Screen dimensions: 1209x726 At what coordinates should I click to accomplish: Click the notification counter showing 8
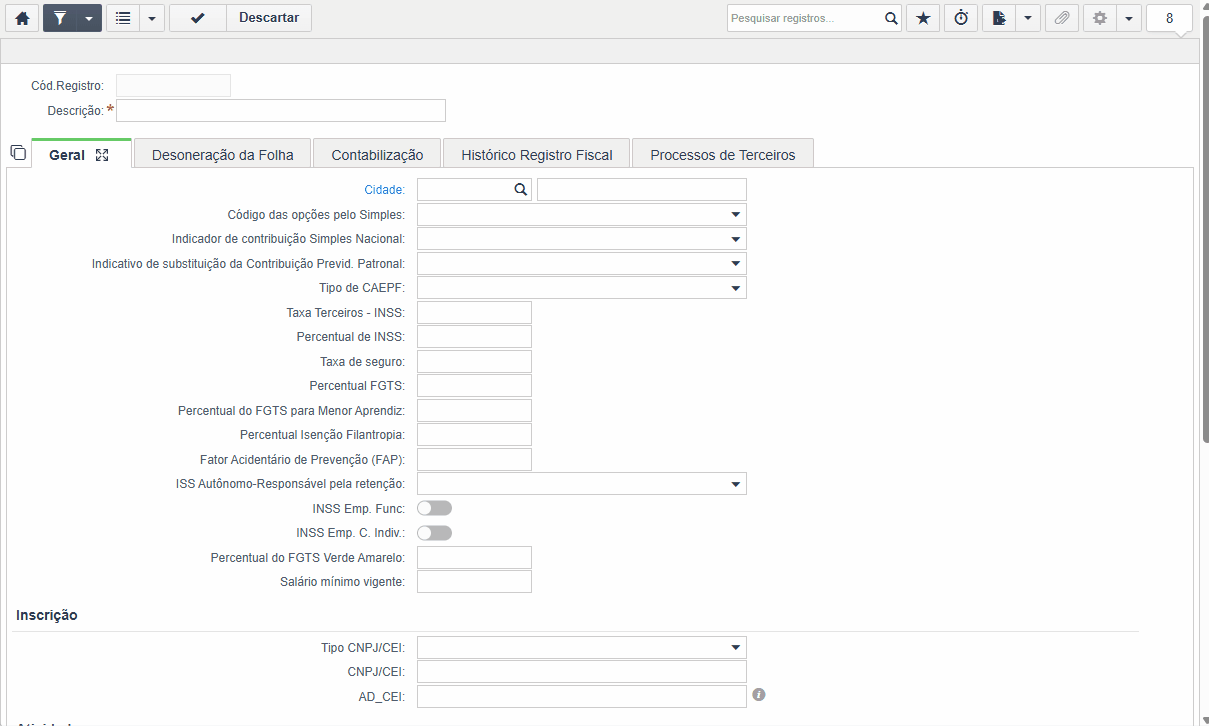(1169, 18)
